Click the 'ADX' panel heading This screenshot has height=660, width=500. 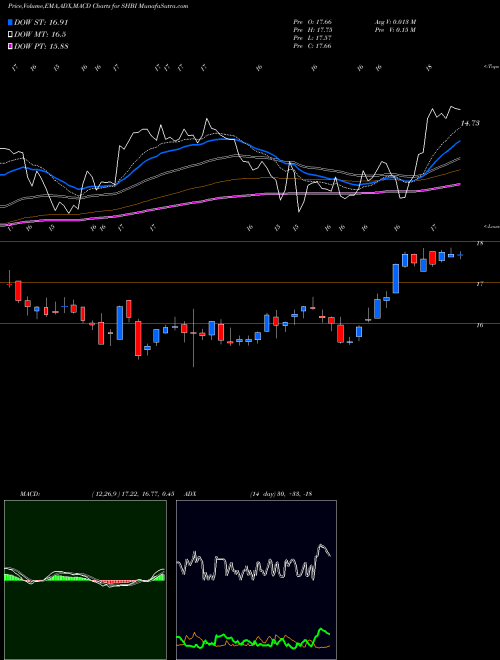(191, 494)
